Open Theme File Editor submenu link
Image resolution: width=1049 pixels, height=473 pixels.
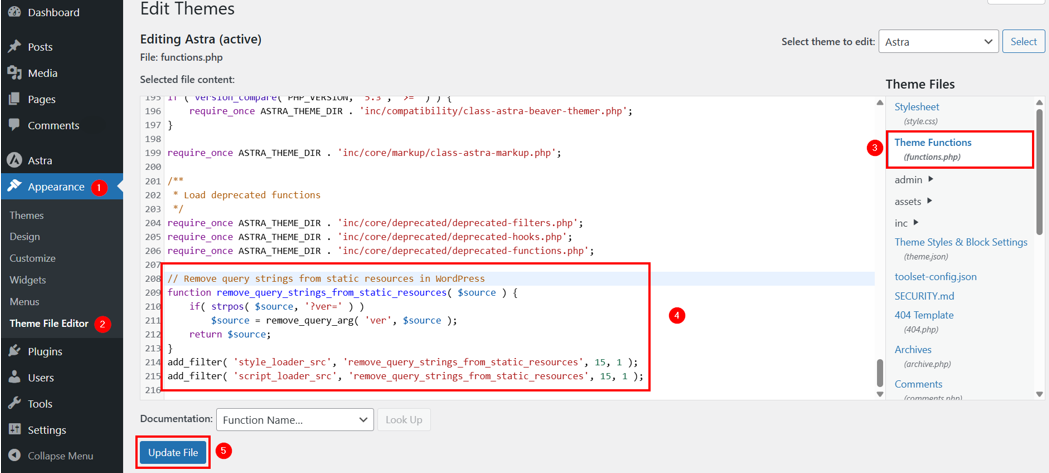tap(49, 323)
